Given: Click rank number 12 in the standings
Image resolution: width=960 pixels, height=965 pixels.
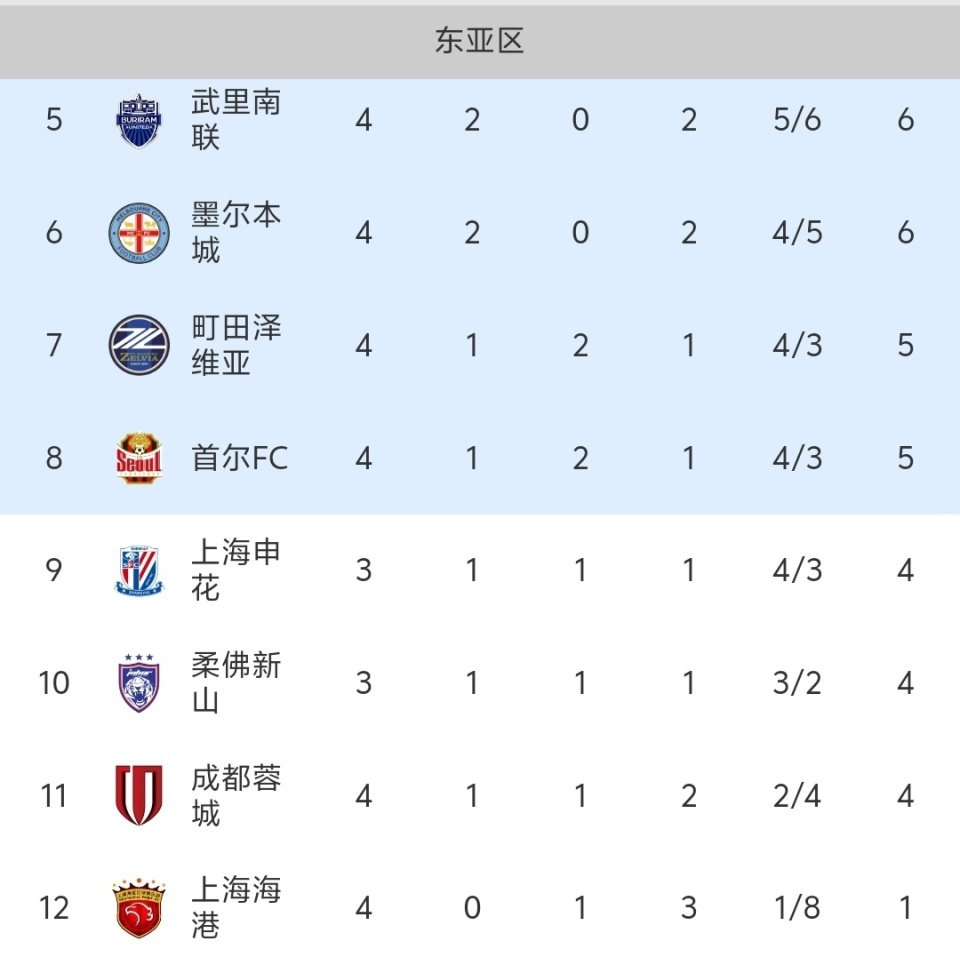Looking at the screenshot, I should [x=54, y=908].
